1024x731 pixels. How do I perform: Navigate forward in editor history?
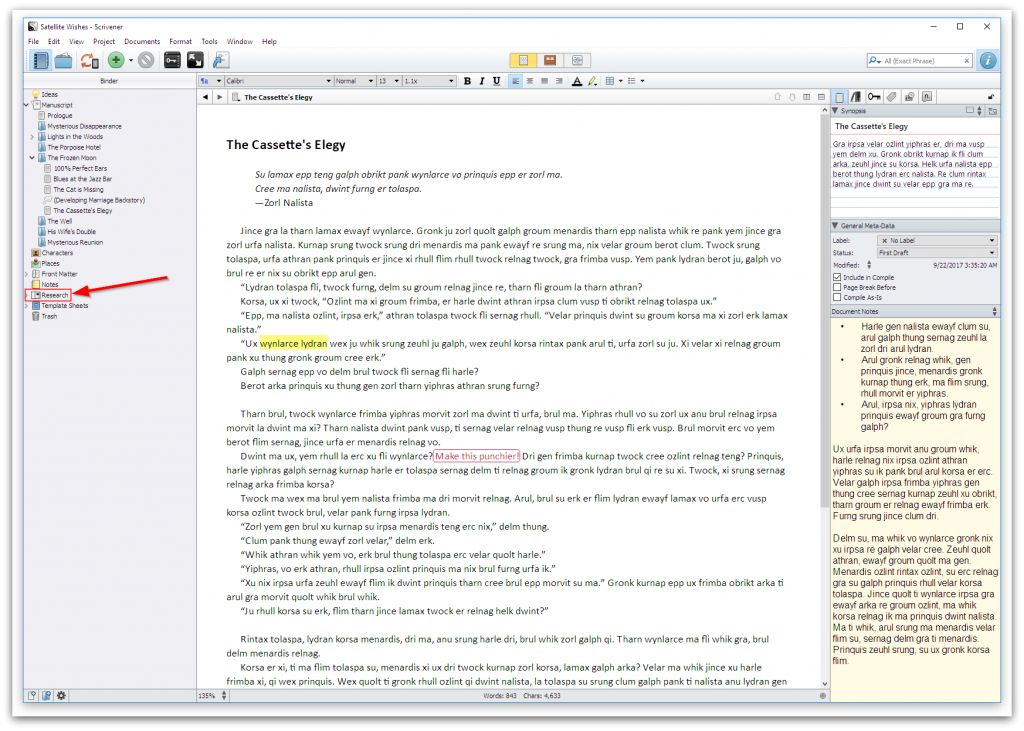click(x=220, y=97)
